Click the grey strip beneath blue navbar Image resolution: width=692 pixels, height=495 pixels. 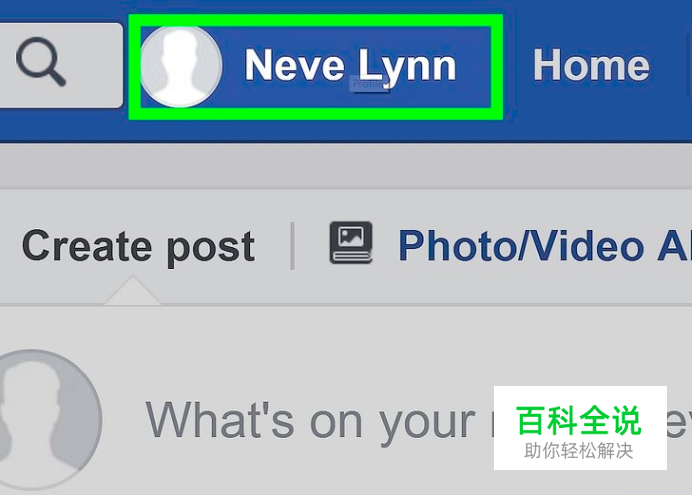(346, 165)
